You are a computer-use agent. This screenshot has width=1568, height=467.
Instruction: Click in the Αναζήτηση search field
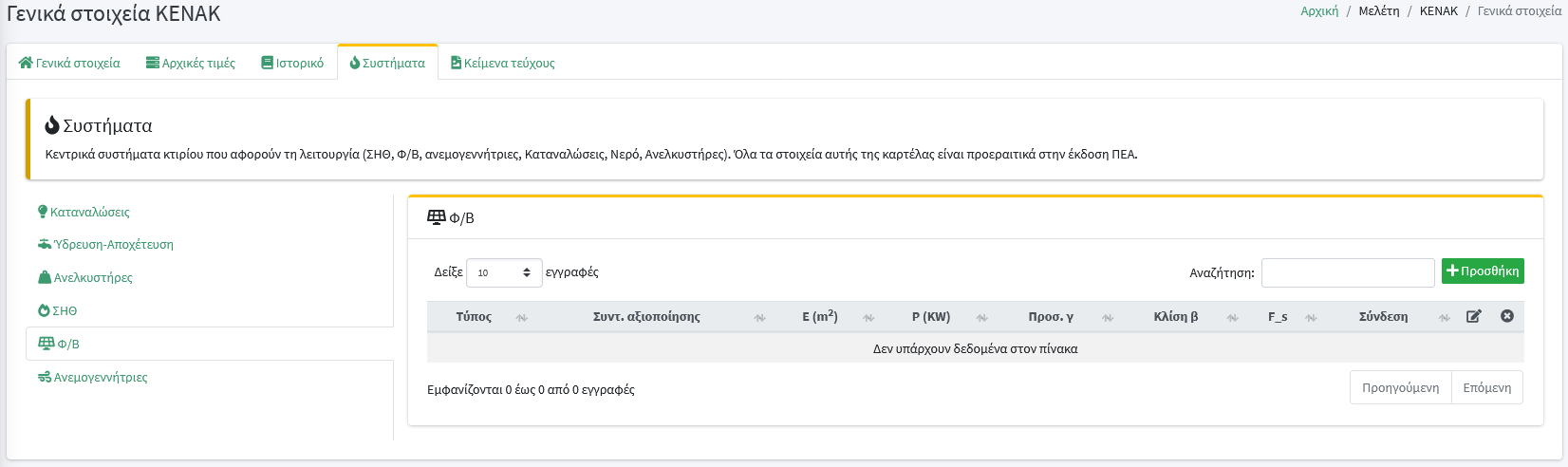click(1347, 272)
